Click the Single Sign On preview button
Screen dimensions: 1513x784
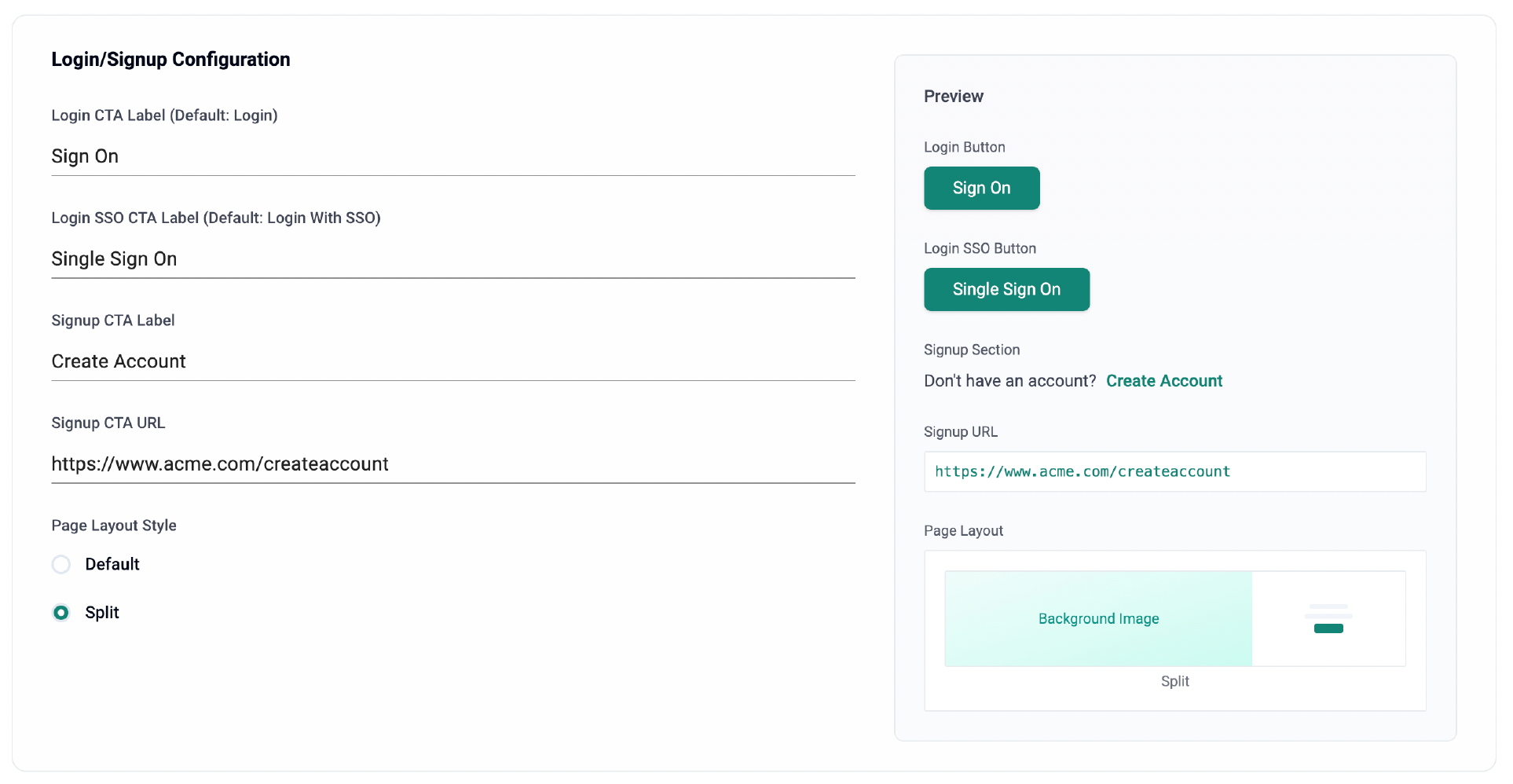click(1007, 290)
